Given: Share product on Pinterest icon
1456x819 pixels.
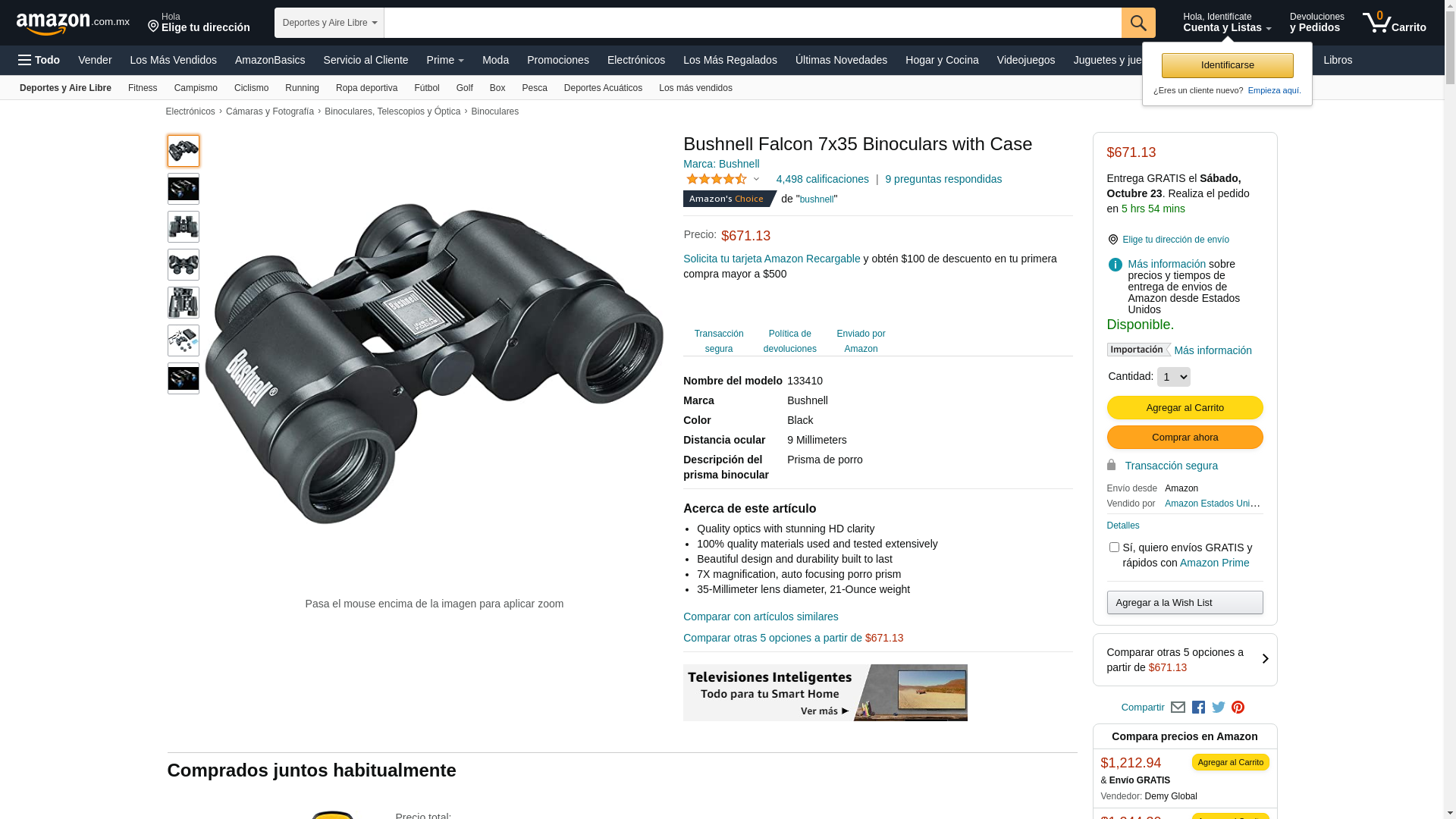Looking at the screenshot, I should point(1238,708).
